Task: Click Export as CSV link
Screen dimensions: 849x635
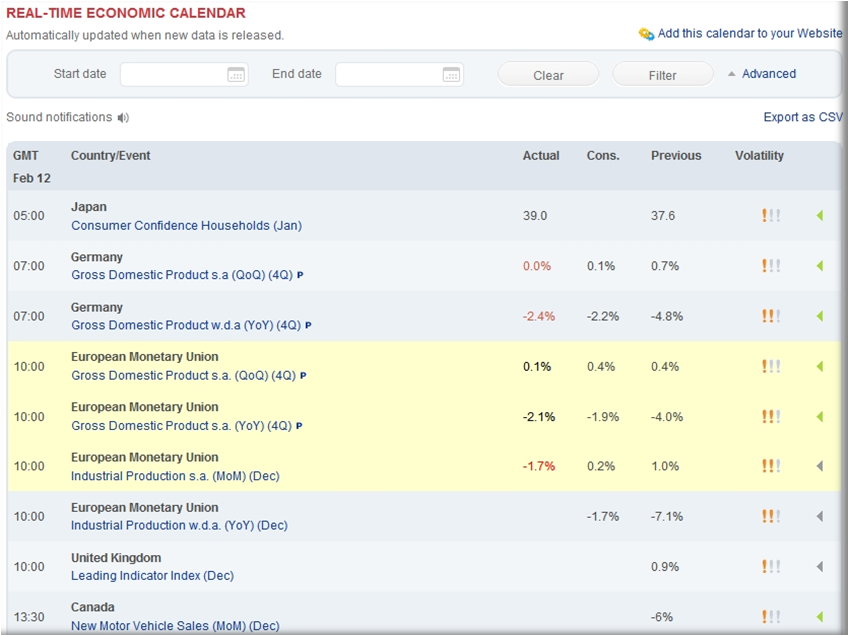Action: pos(802,117)
